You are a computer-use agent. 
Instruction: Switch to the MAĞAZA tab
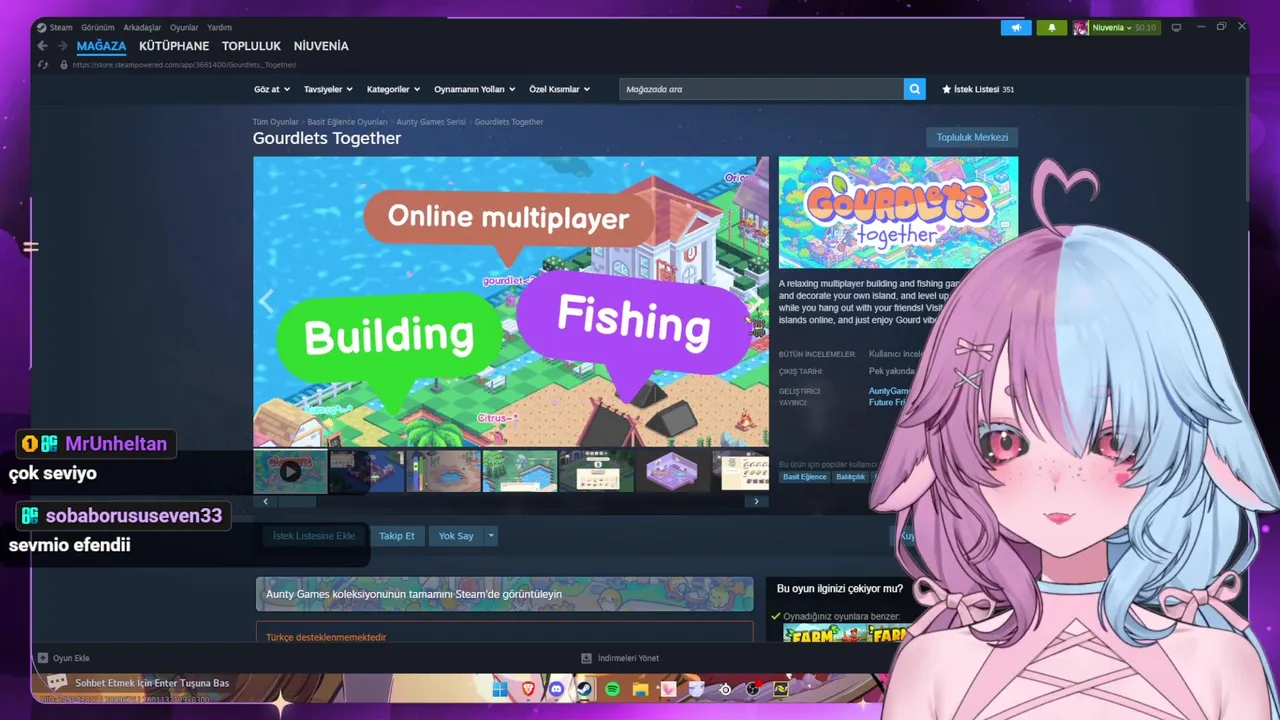(x=101, y=46)
